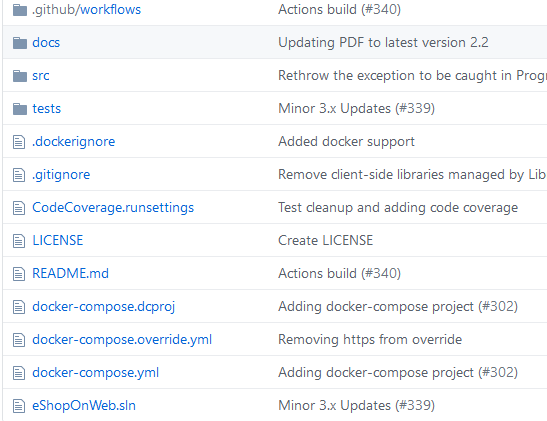This screenshot has height=421, width=547.
Task: Open the tests folder link
Action: [46, 108]
